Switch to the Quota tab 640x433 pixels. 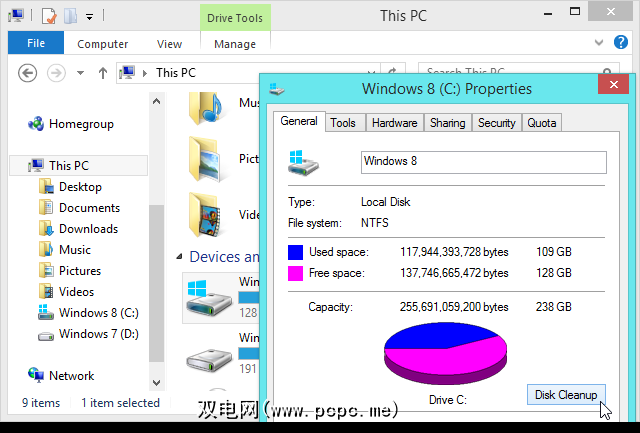(542, 123)
